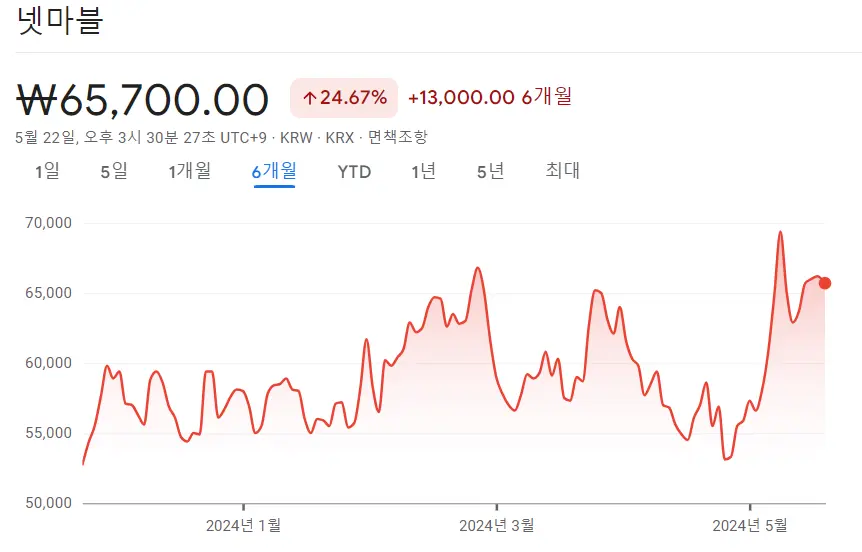The width and height of the screenshot is (862, 552).
Task: Click the 넷마블 stock title
Action: (60, 22)
